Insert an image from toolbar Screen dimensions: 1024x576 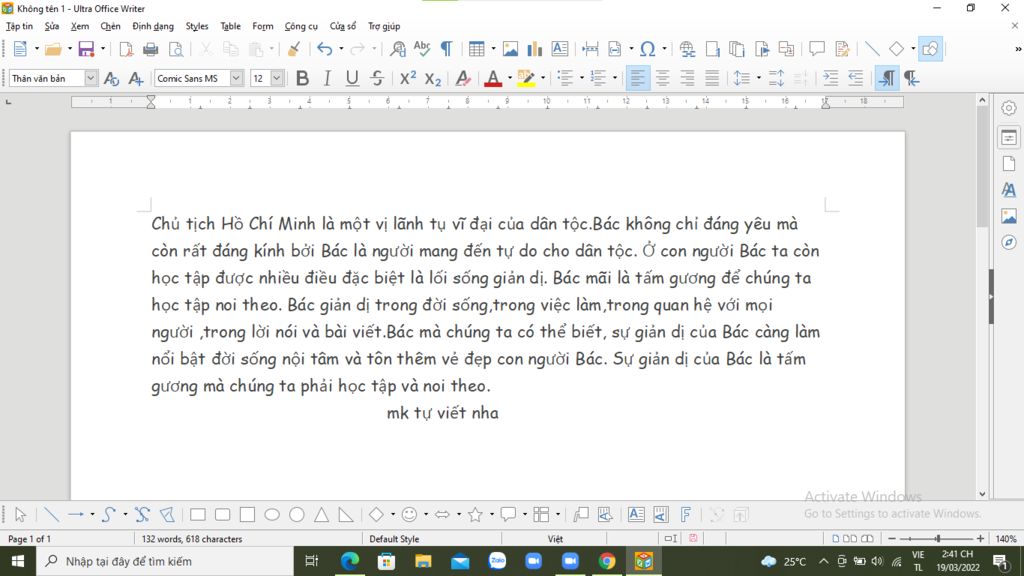[510, 49]
